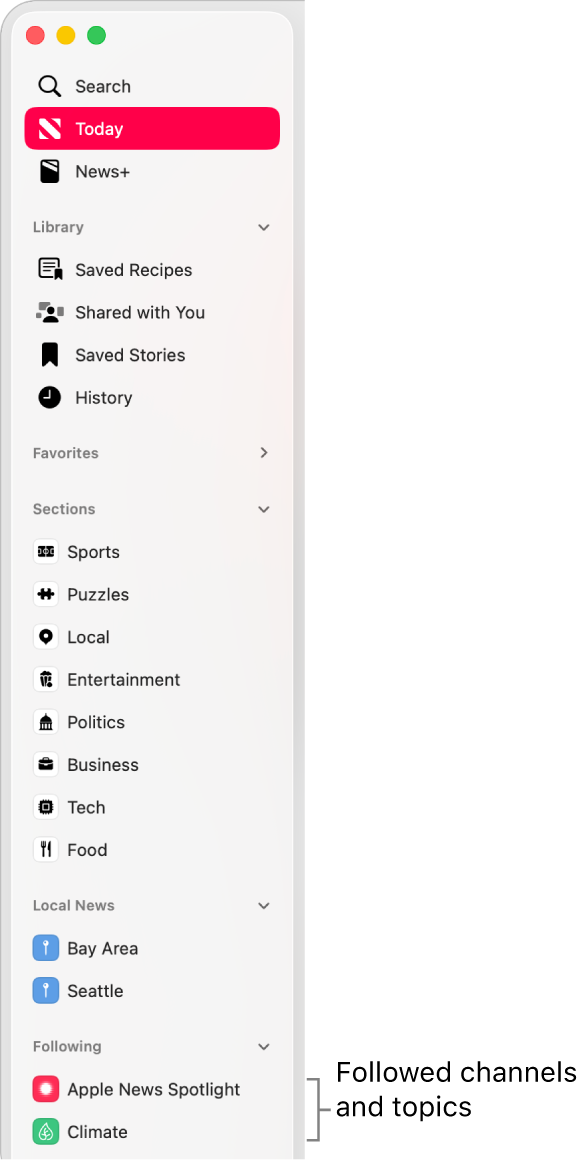
Task: Click the Apple News Spotlight channel icon
Action: (46, 1089)
